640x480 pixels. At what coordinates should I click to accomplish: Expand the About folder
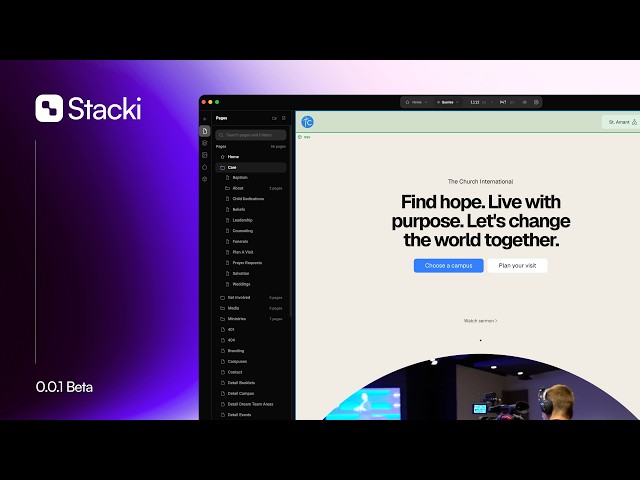[x=253, y=188]
